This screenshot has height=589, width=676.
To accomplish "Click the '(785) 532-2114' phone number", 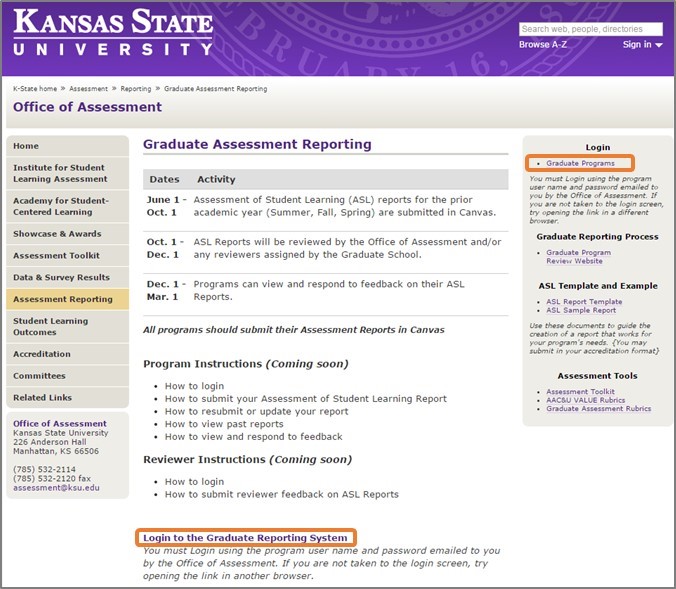I will point(44,469).
